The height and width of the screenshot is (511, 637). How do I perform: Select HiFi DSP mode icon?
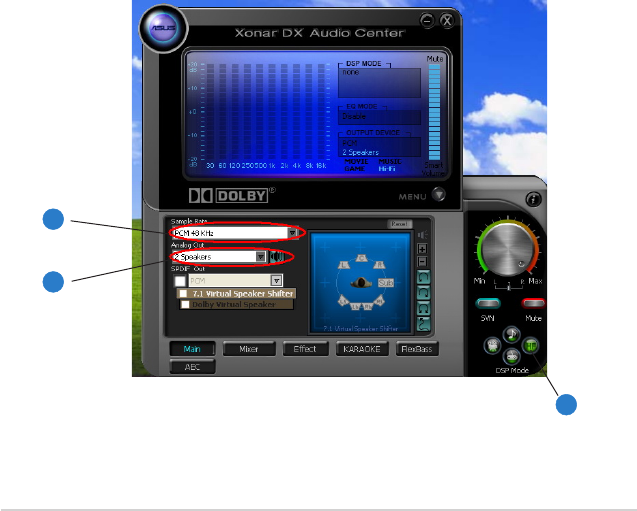[x=531, y=346]
